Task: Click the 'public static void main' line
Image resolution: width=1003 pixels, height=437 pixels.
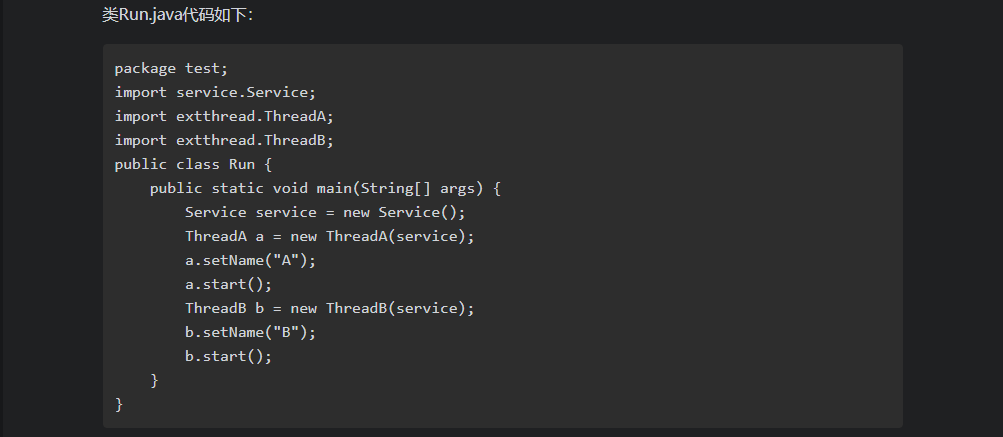Action: [x=325, y=188]
